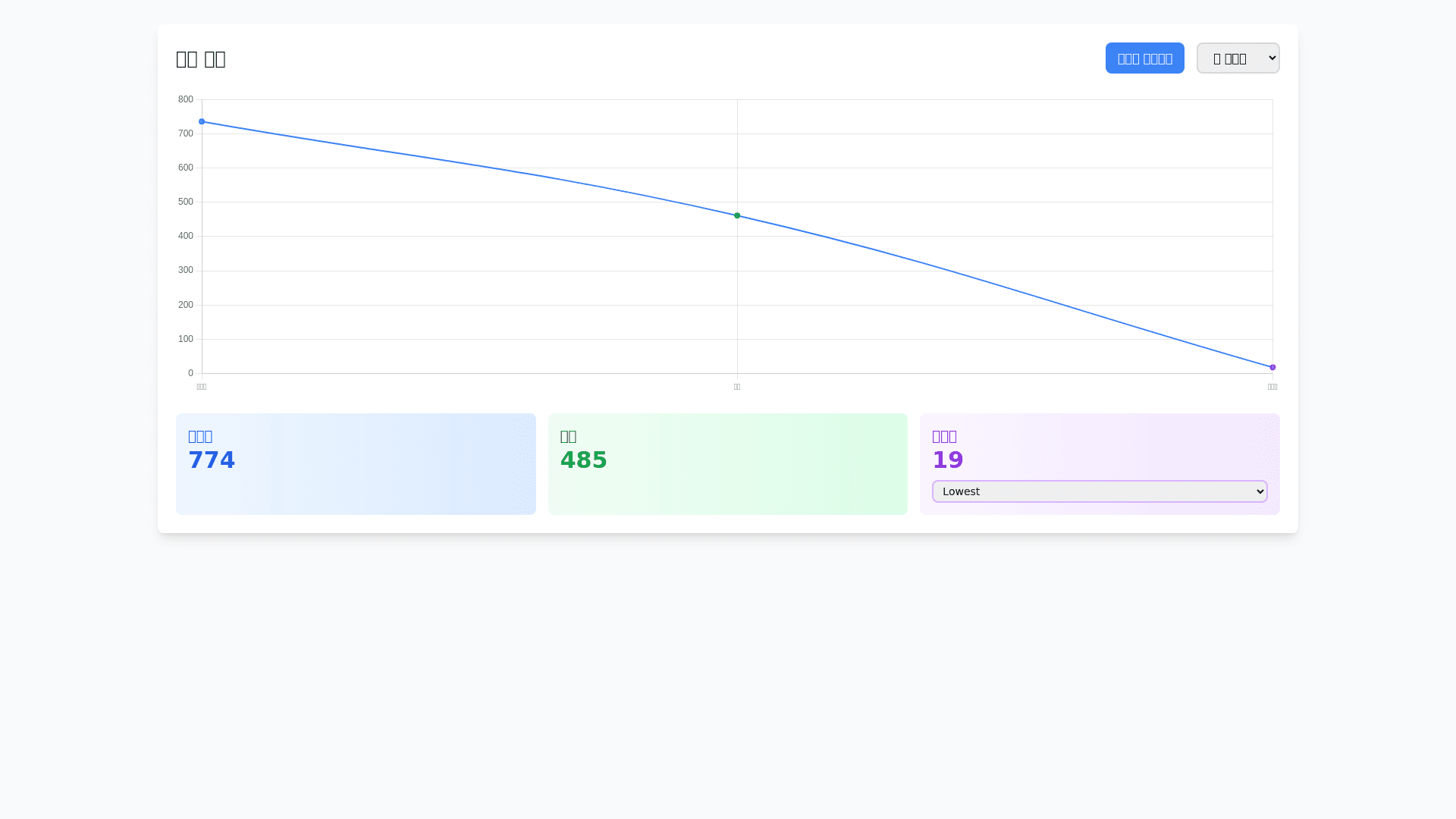Click the rightmost x-axis category label
This screenshot has width=1456, height=819.
[1272, 387]
